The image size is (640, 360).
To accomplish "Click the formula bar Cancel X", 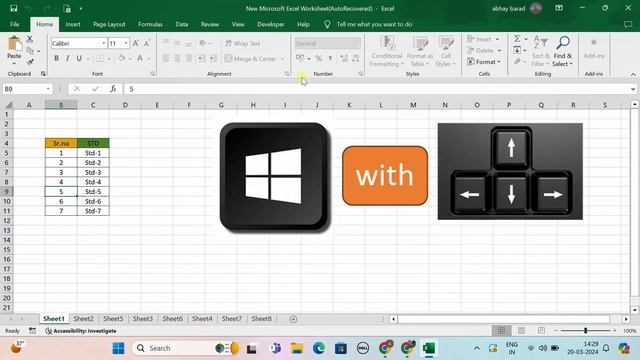I will (77, 89).
